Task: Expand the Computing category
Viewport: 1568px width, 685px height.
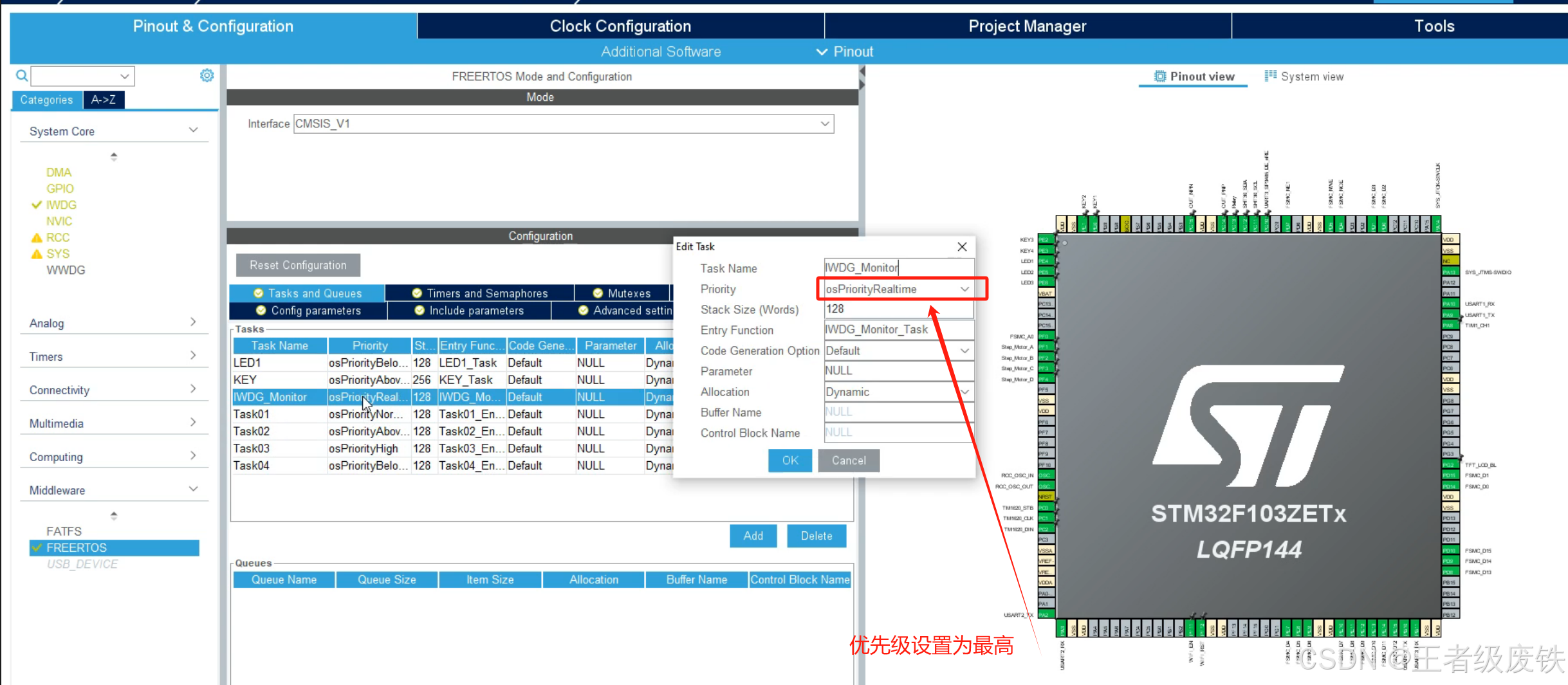Action: (193, 455)
